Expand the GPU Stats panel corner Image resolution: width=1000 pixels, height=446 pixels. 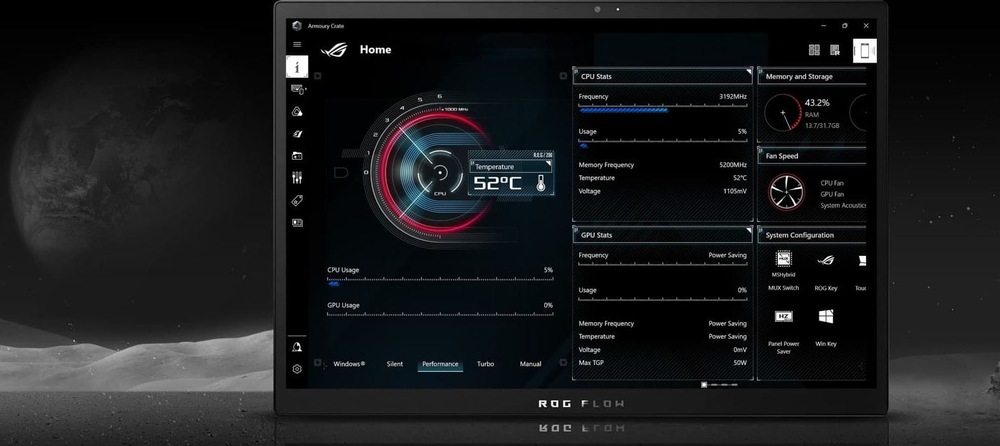click(x=749, y=230)
